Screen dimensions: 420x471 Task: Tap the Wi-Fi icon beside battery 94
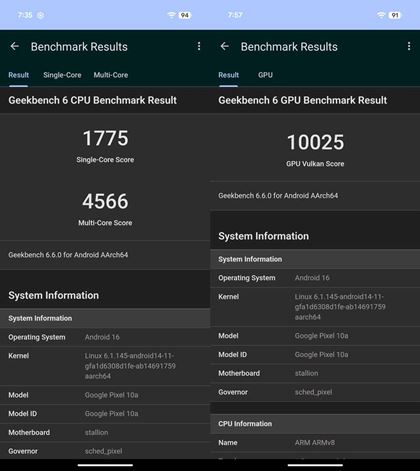point(172,15)
